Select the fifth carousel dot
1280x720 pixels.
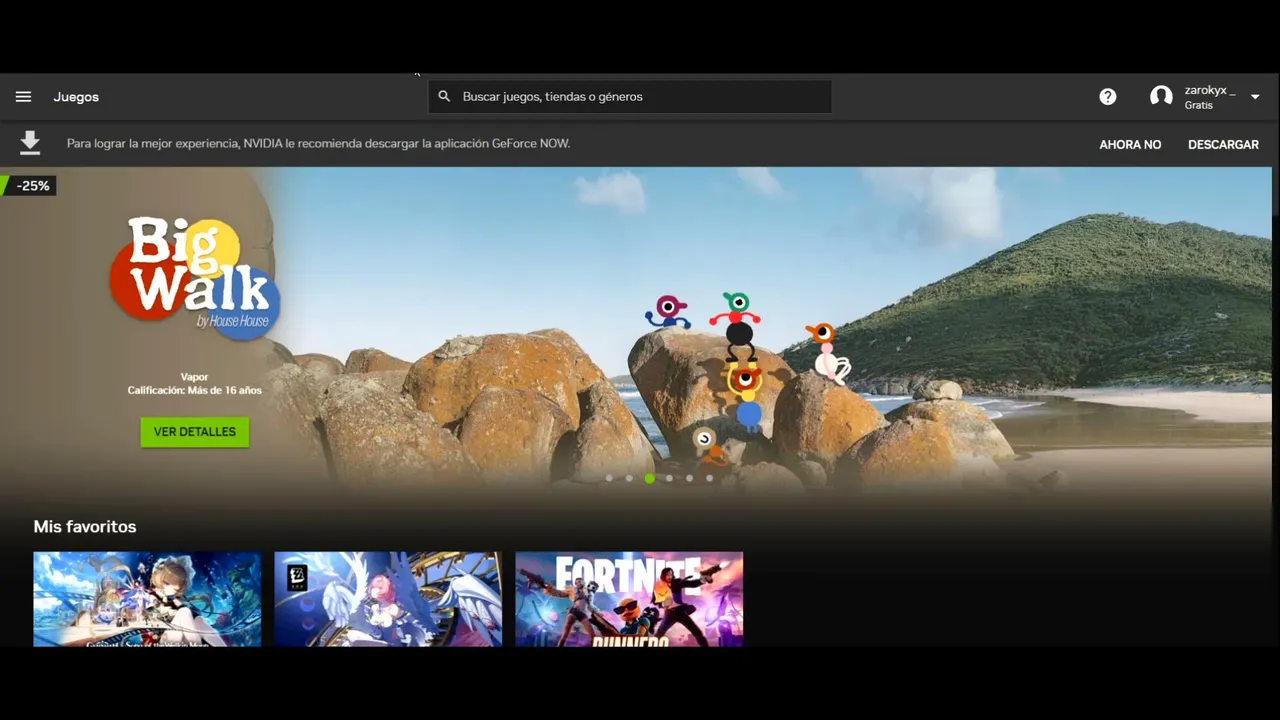[690, 478]
